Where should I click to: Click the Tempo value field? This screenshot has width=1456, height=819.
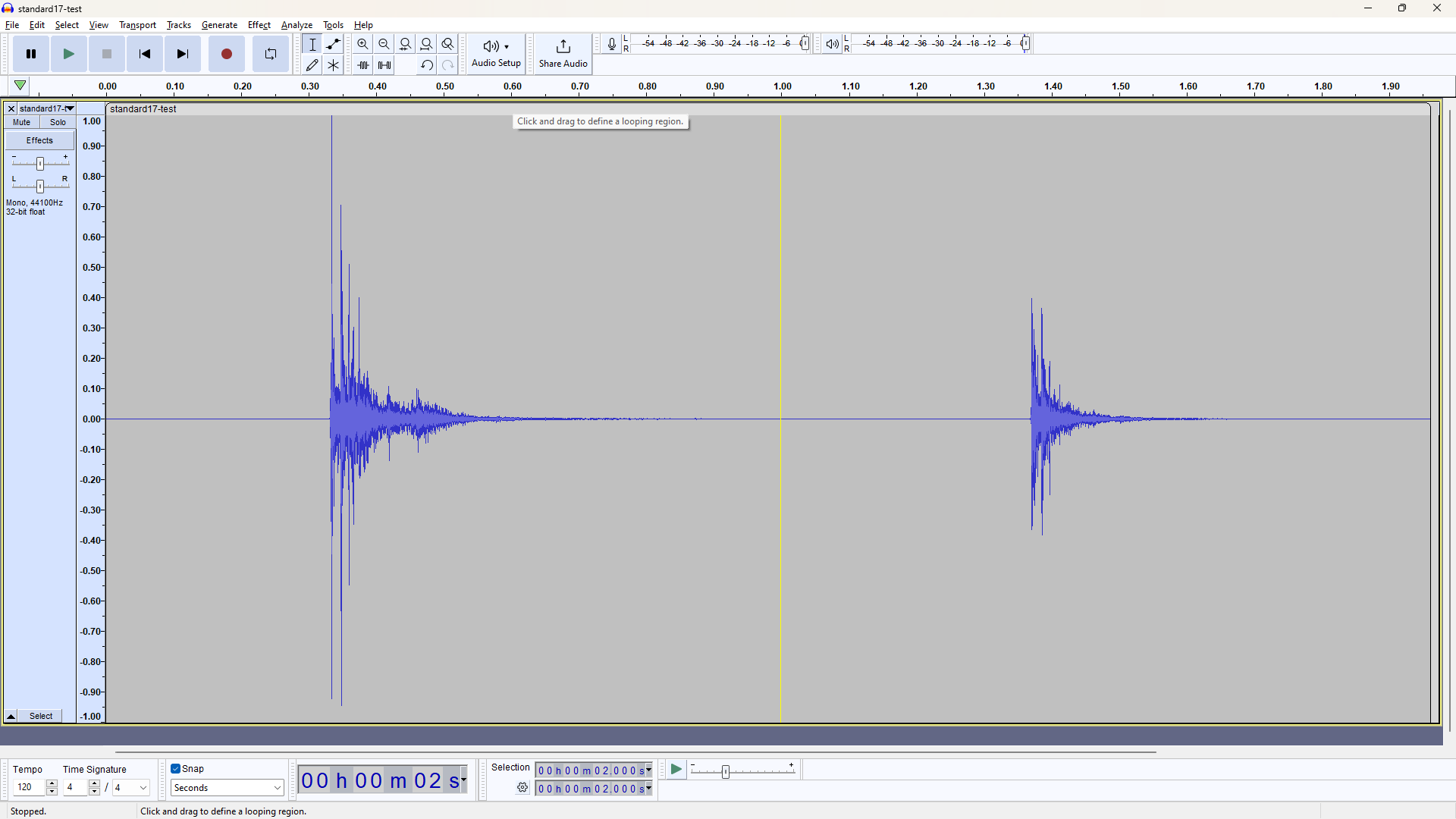click(x=29, y=788)
